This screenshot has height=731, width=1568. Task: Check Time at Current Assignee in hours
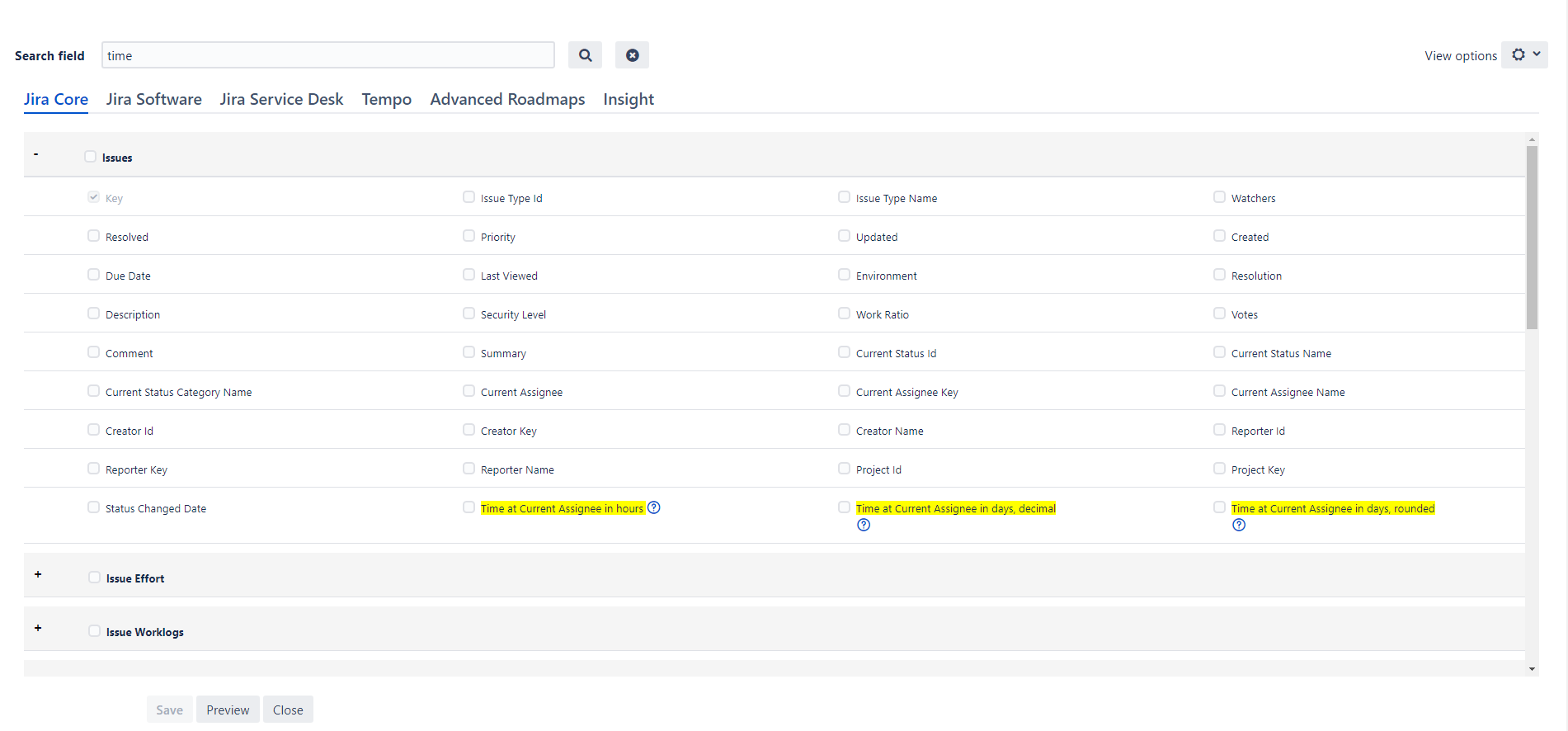click(x=469, y=507)
